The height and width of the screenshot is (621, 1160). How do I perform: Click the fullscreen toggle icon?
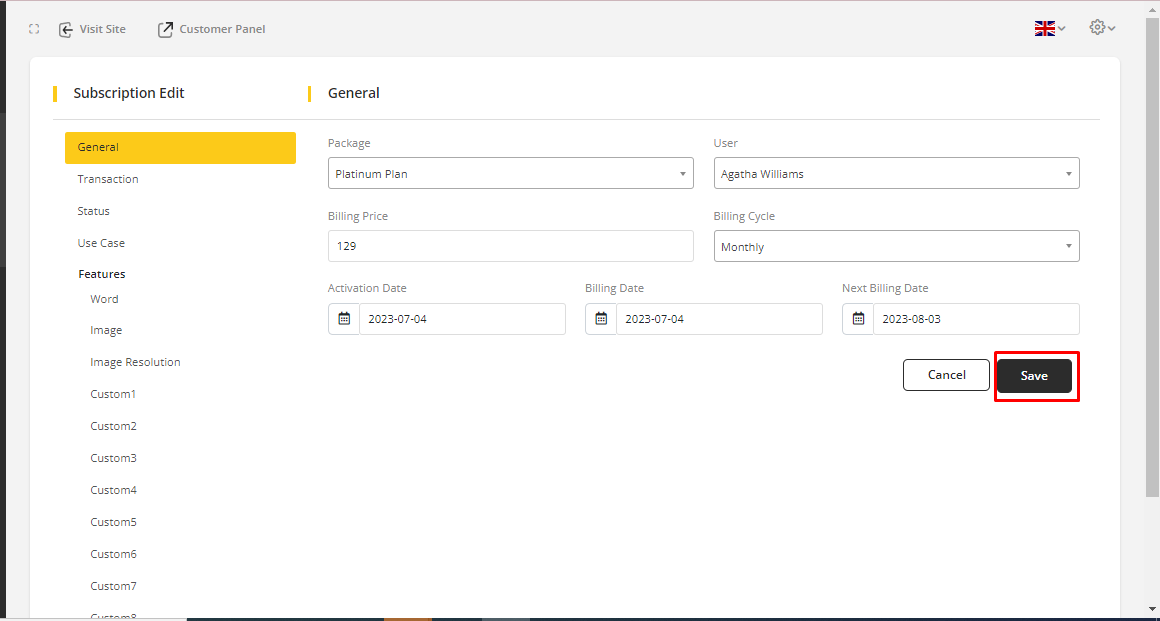pos(34,29)
